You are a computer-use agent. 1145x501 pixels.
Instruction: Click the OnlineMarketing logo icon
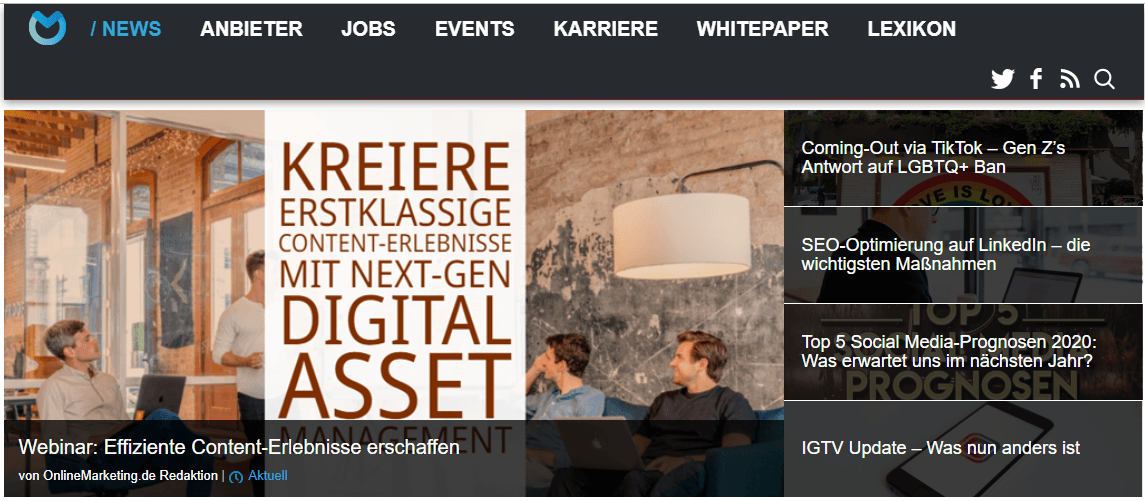47,28
